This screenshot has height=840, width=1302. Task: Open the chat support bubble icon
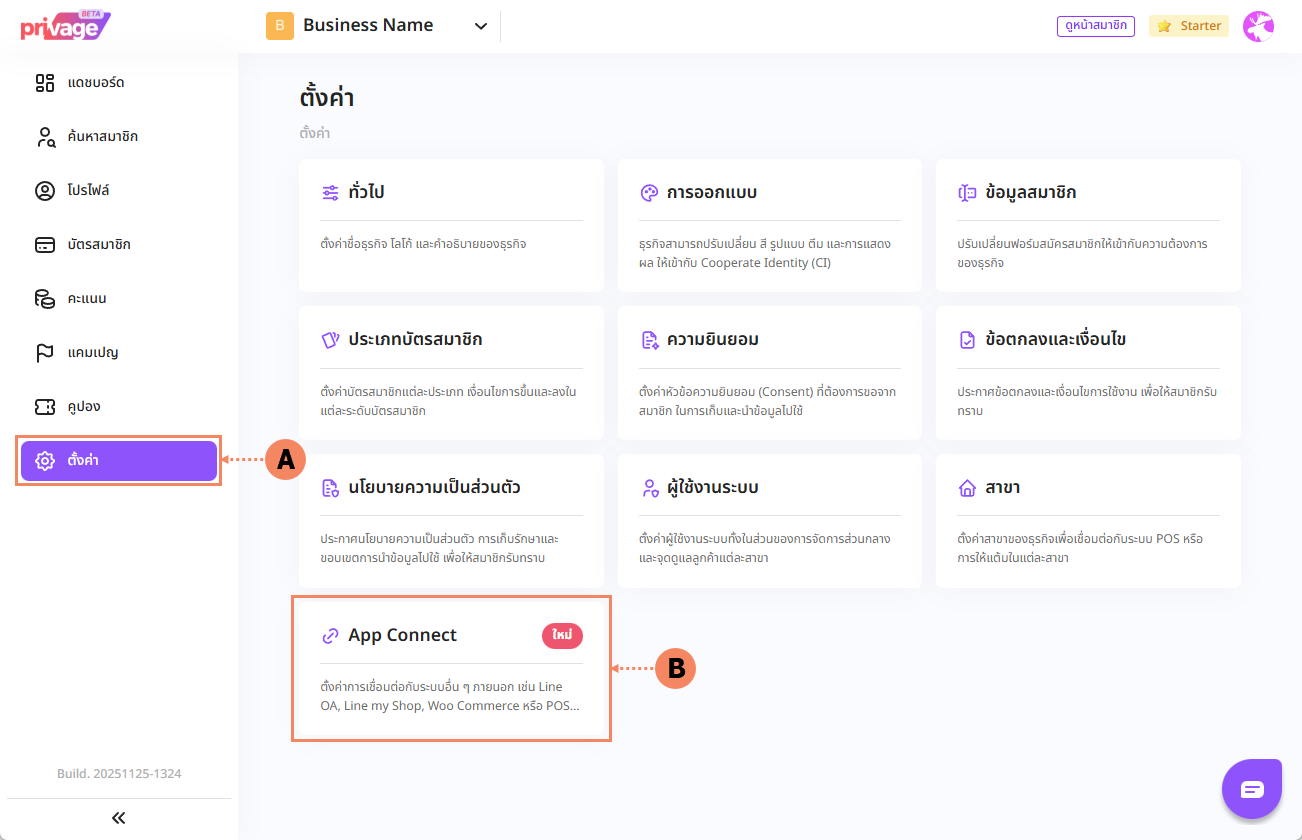click(x=1252, y=789)
